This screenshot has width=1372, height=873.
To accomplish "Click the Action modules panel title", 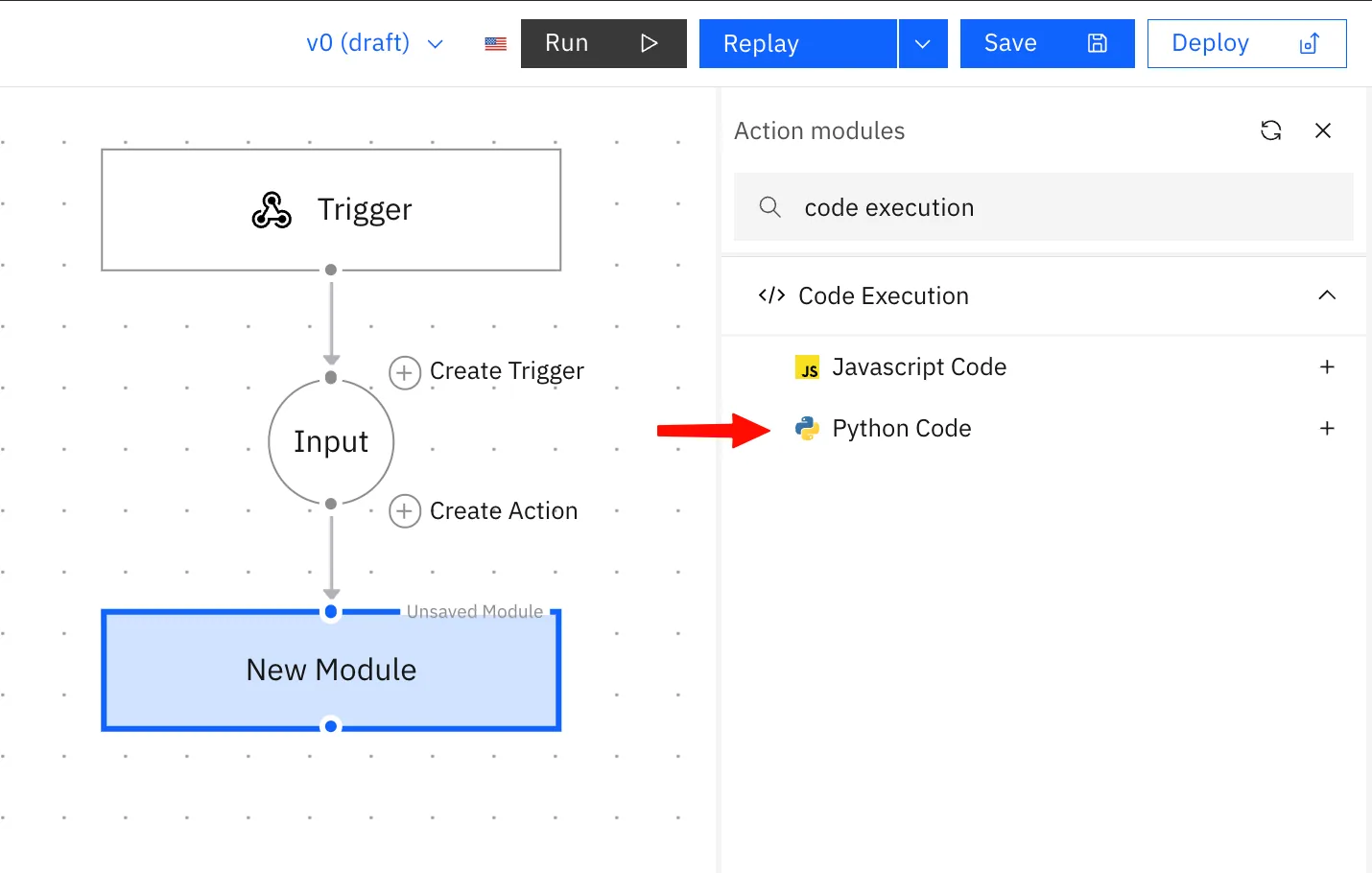I will (x=819, y=130).
